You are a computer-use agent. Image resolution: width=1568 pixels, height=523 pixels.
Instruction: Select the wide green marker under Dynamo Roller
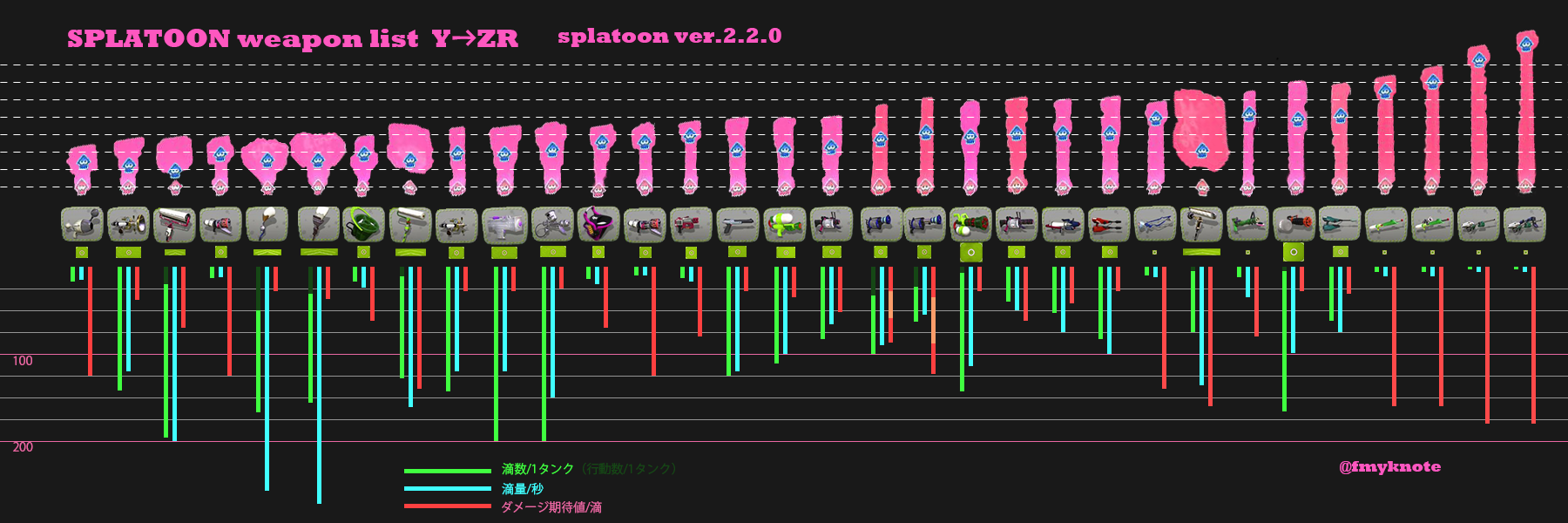[1201, 252]
